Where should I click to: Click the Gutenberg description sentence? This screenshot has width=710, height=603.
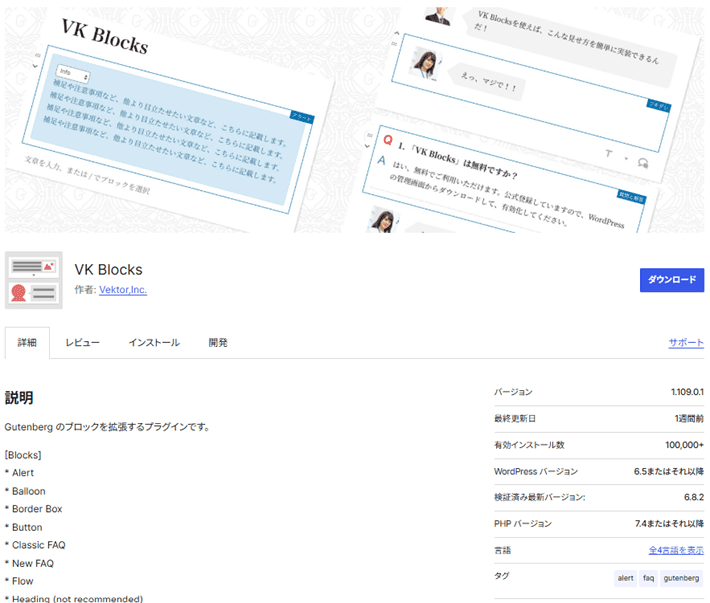[107, 427]
